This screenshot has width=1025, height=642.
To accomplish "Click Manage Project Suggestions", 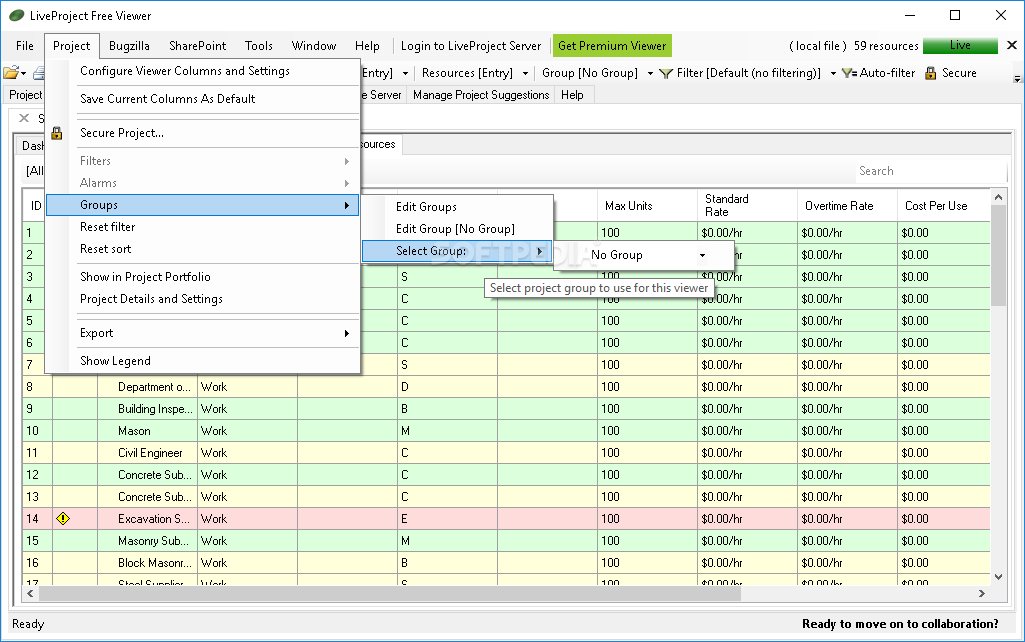I will click(x=481, y=95).
